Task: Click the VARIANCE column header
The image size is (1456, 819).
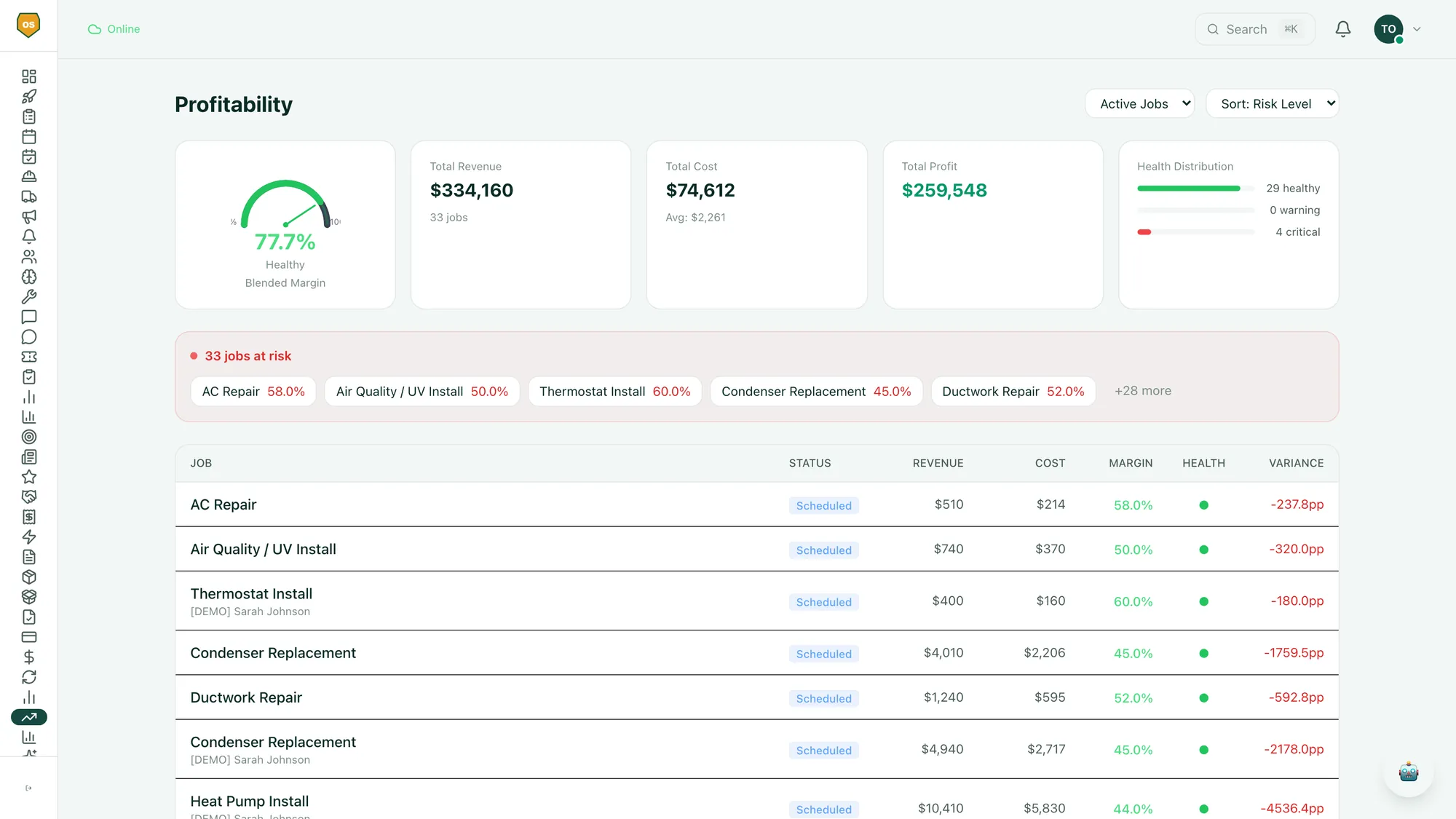Action: pyautogui.click(x=1296, y=463)
